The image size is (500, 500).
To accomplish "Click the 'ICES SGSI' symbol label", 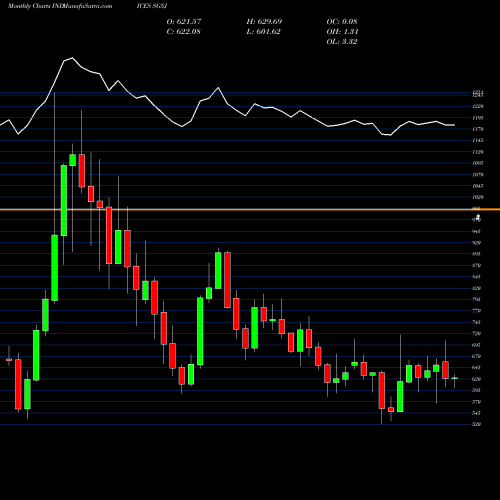I will [x=152, y=6].
